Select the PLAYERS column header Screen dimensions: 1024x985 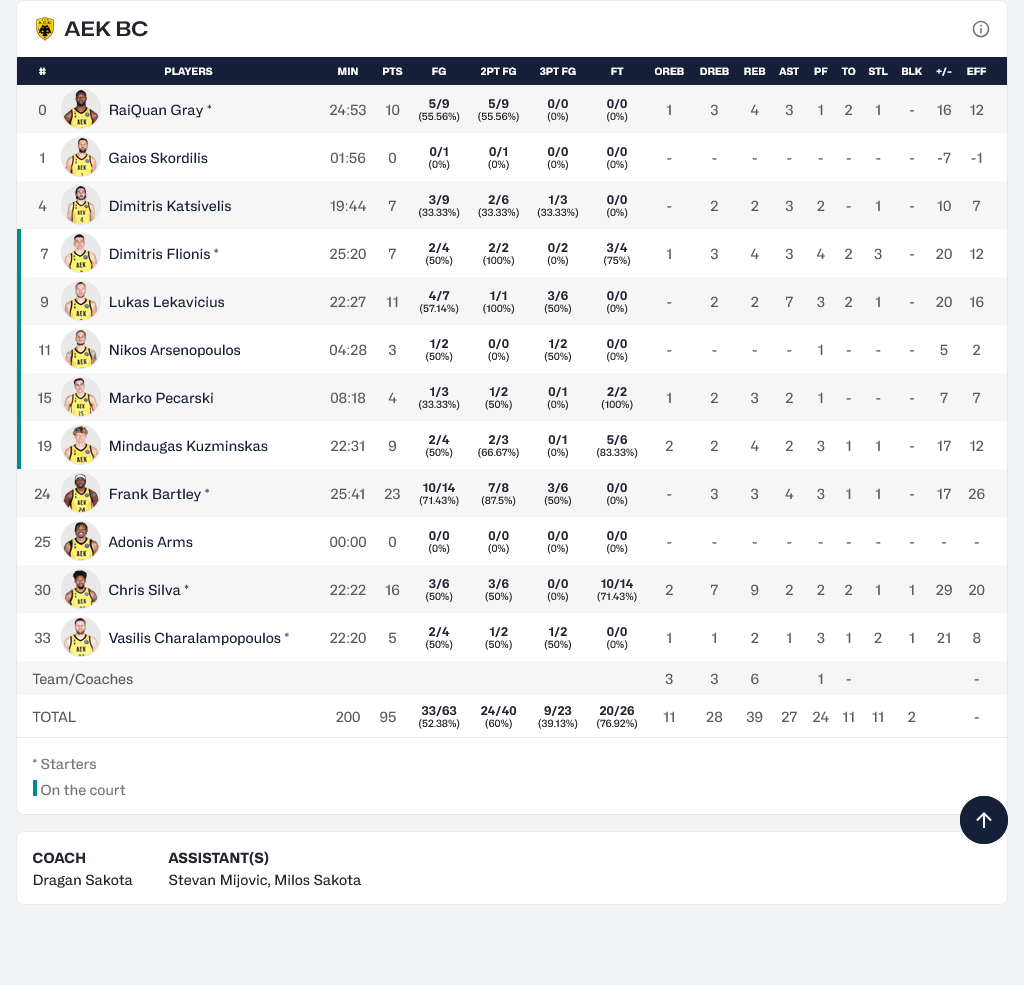(x=186, y=71)
